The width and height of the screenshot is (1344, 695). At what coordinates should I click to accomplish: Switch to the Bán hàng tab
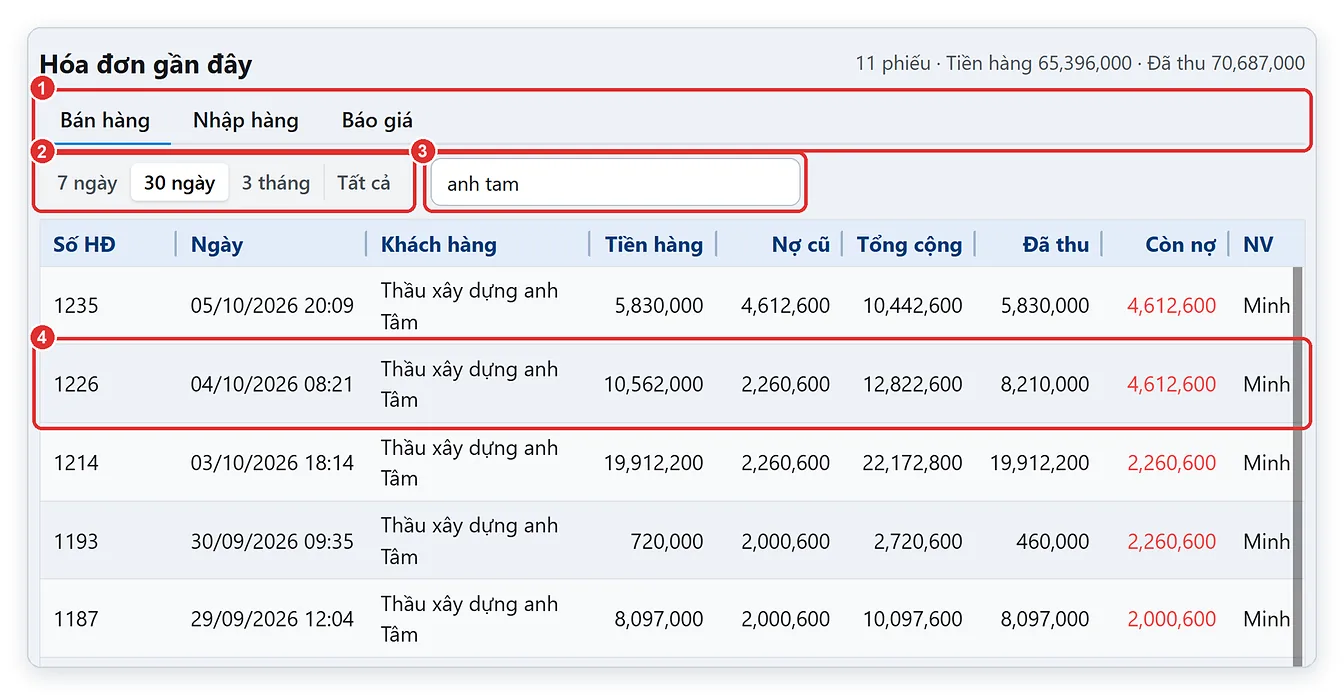click(x=105, y=121)
